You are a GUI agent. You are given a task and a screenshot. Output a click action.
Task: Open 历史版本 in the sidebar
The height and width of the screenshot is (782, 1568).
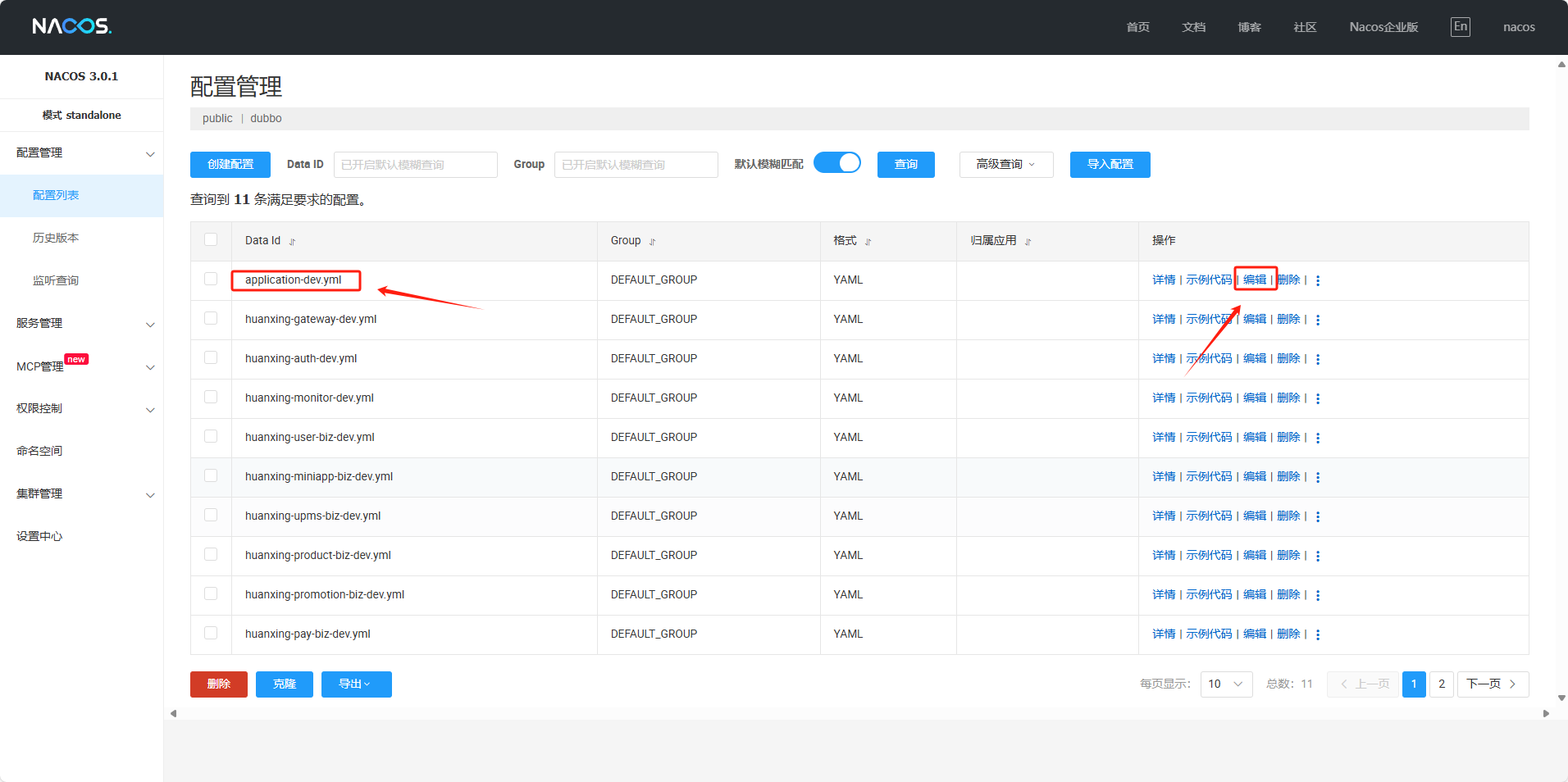(x=56, y=238)
